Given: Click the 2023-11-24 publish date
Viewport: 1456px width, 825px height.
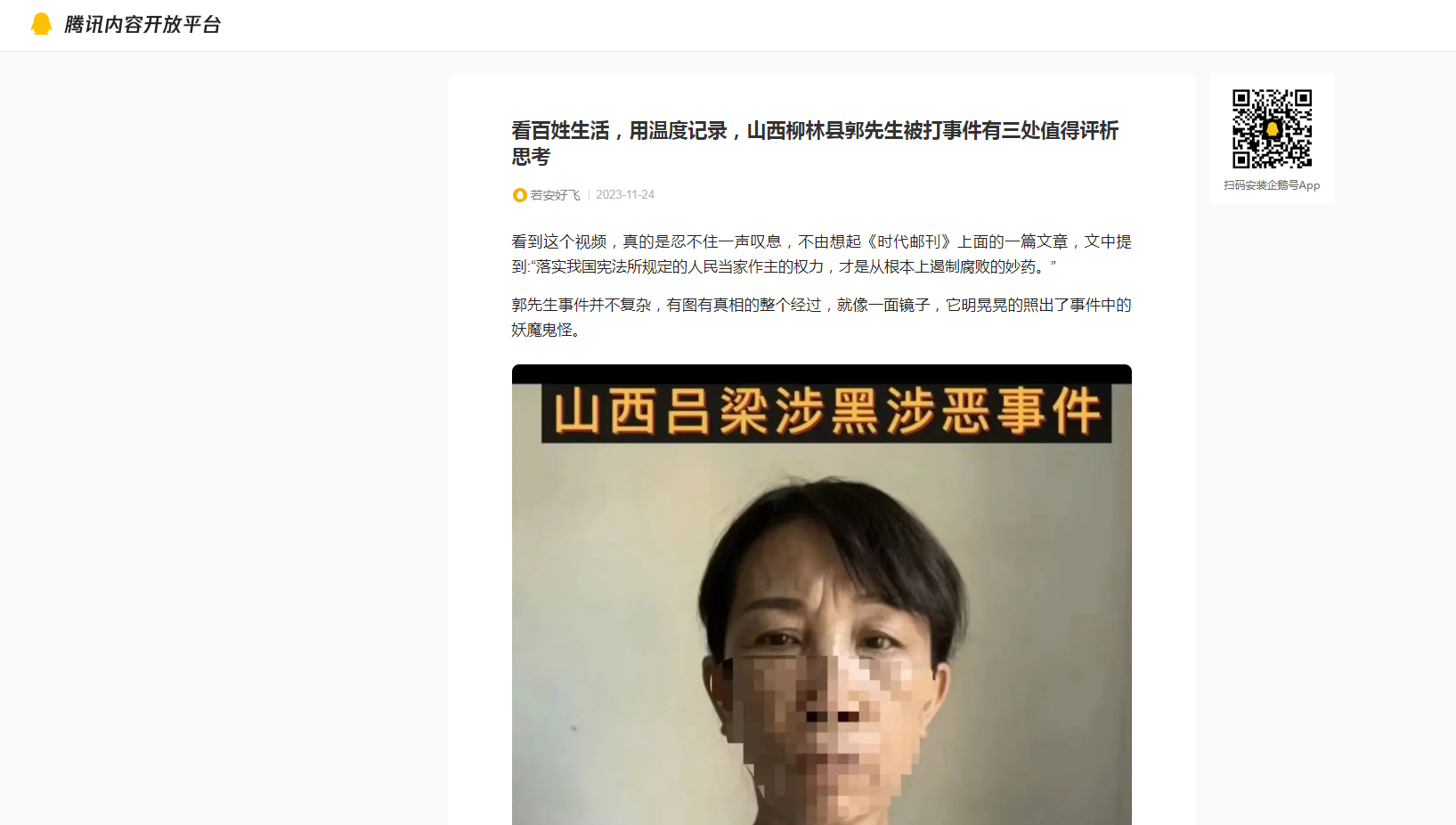Looking at the screenshot, I should 625,194.
